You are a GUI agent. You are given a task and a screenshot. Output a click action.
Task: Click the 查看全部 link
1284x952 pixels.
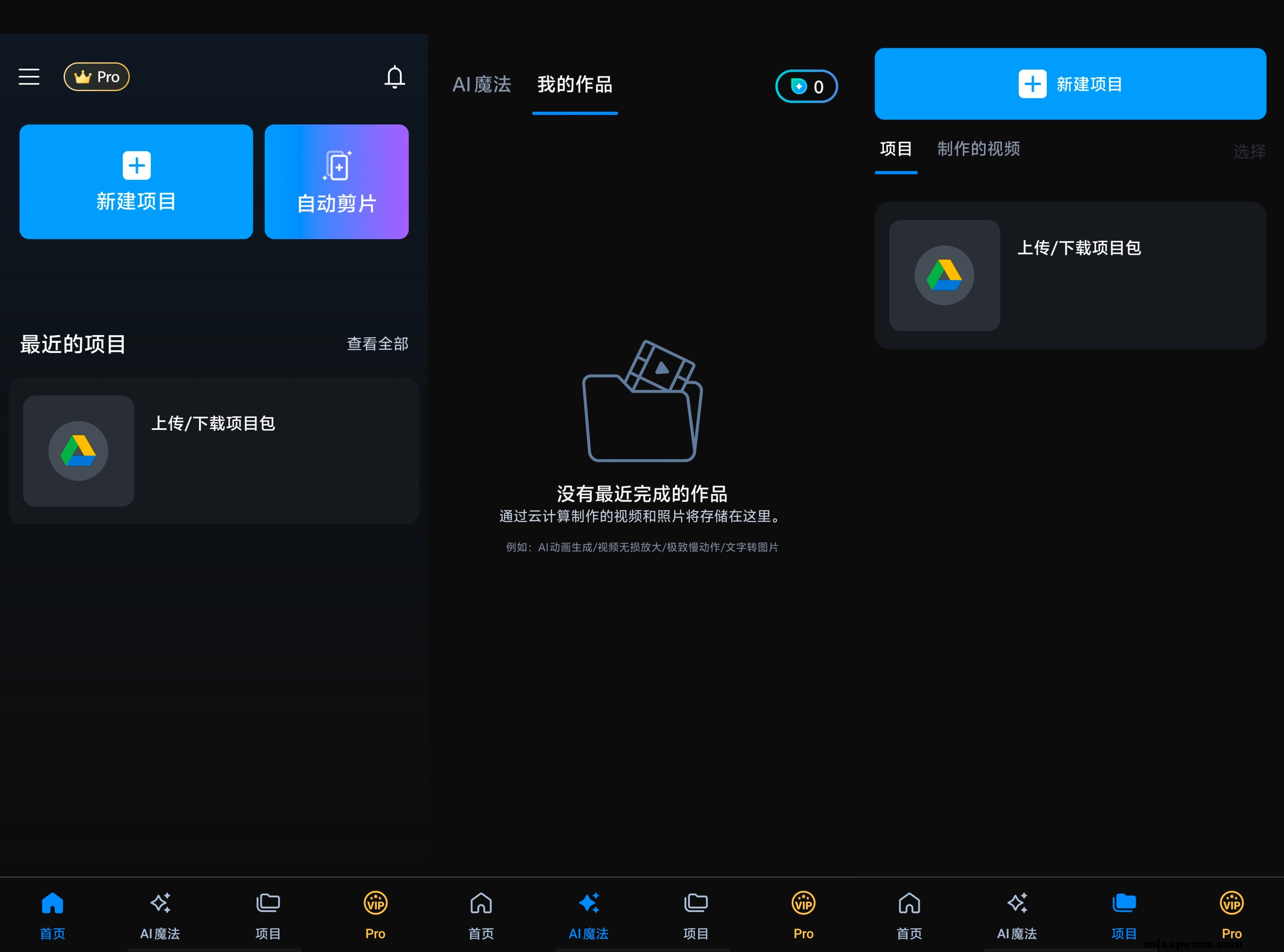click(x=377, y=344)
